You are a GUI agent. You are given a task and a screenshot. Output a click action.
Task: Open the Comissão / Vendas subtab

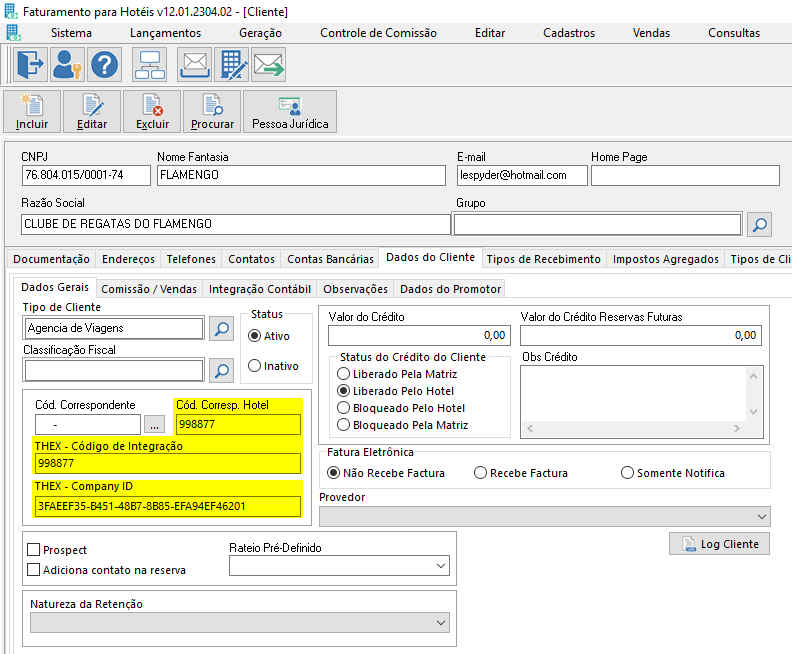[x=149, y=289]
